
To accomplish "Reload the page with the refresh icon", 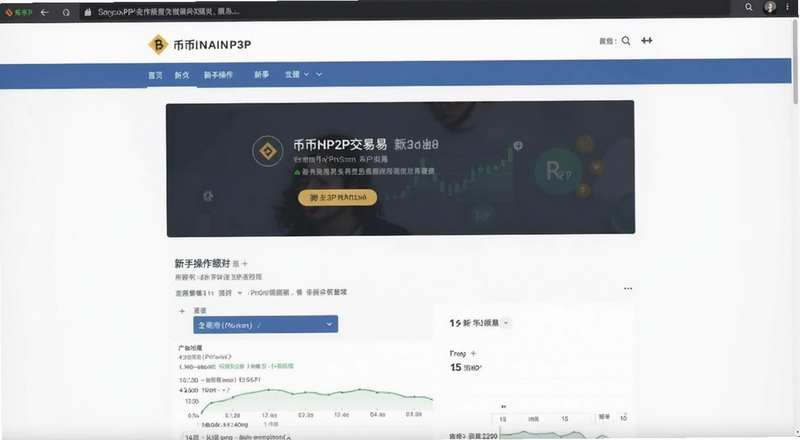I will [66, 12].
